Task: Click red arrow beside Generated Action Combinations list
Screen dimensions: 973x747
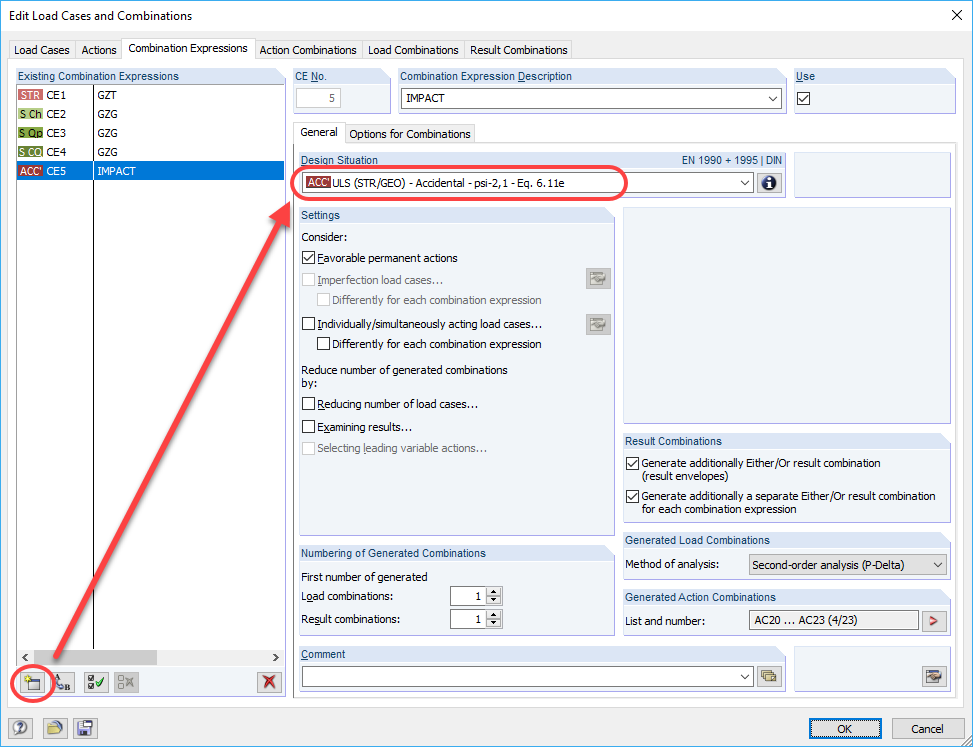Action: tap(934, 620)
